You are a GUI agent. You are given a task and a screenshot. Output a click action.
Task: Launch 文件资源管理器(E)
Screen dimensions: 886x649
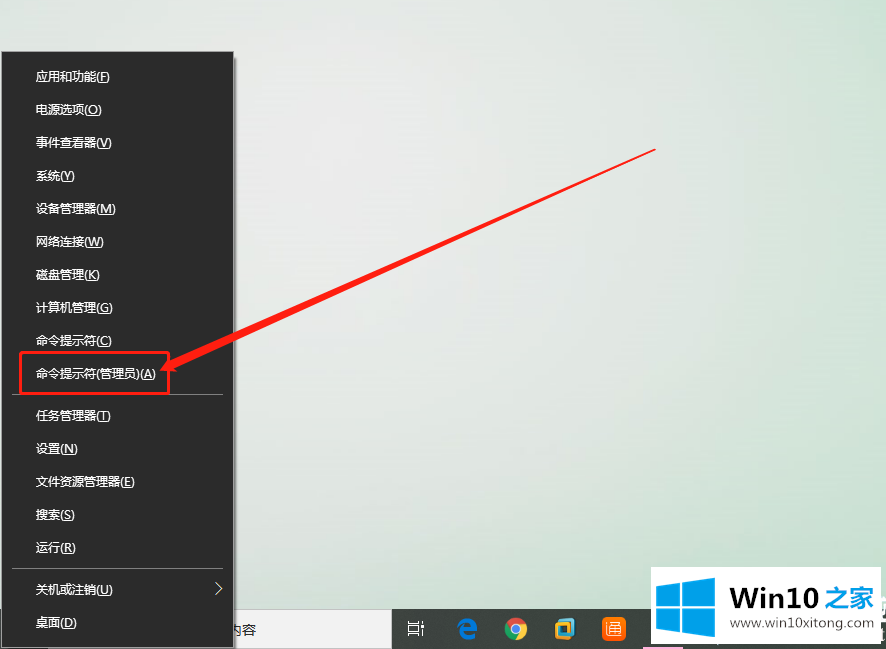coord(118,482)
